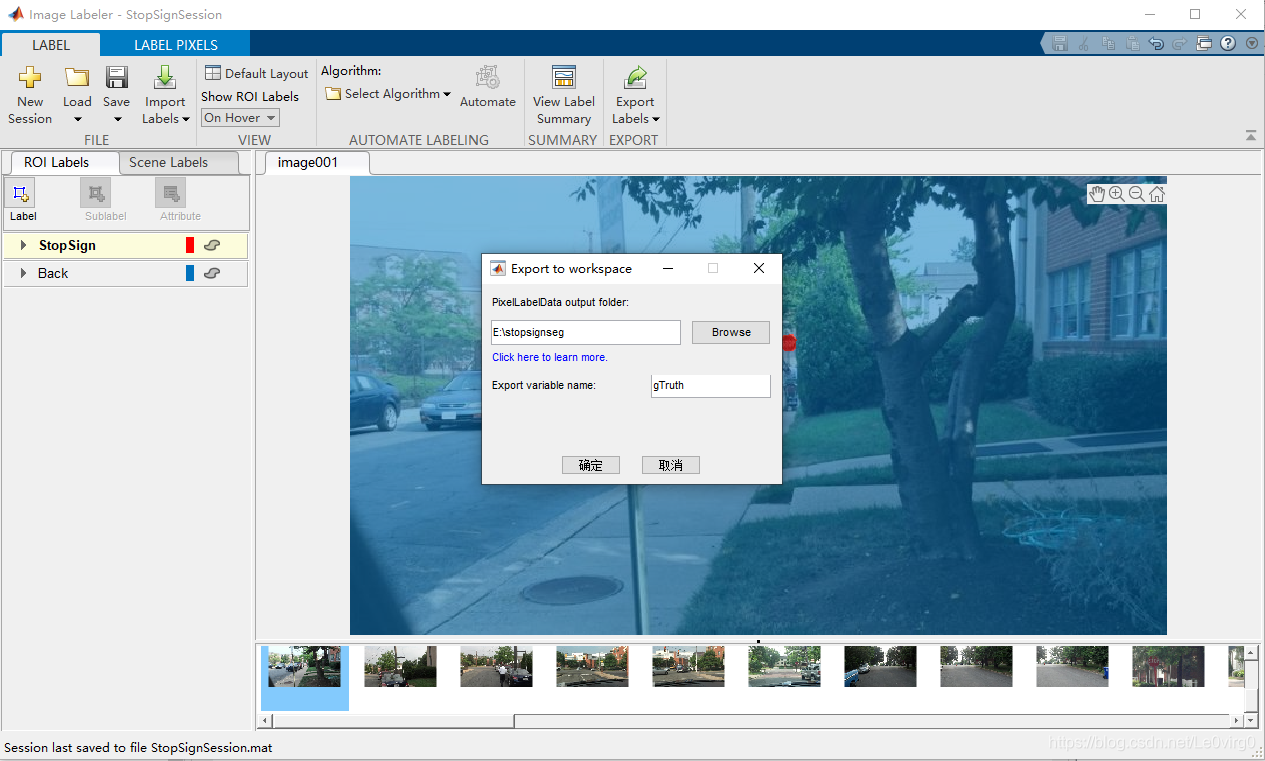Click the Label add-ROI icon
1265x761 pixels.
point(22,193)
